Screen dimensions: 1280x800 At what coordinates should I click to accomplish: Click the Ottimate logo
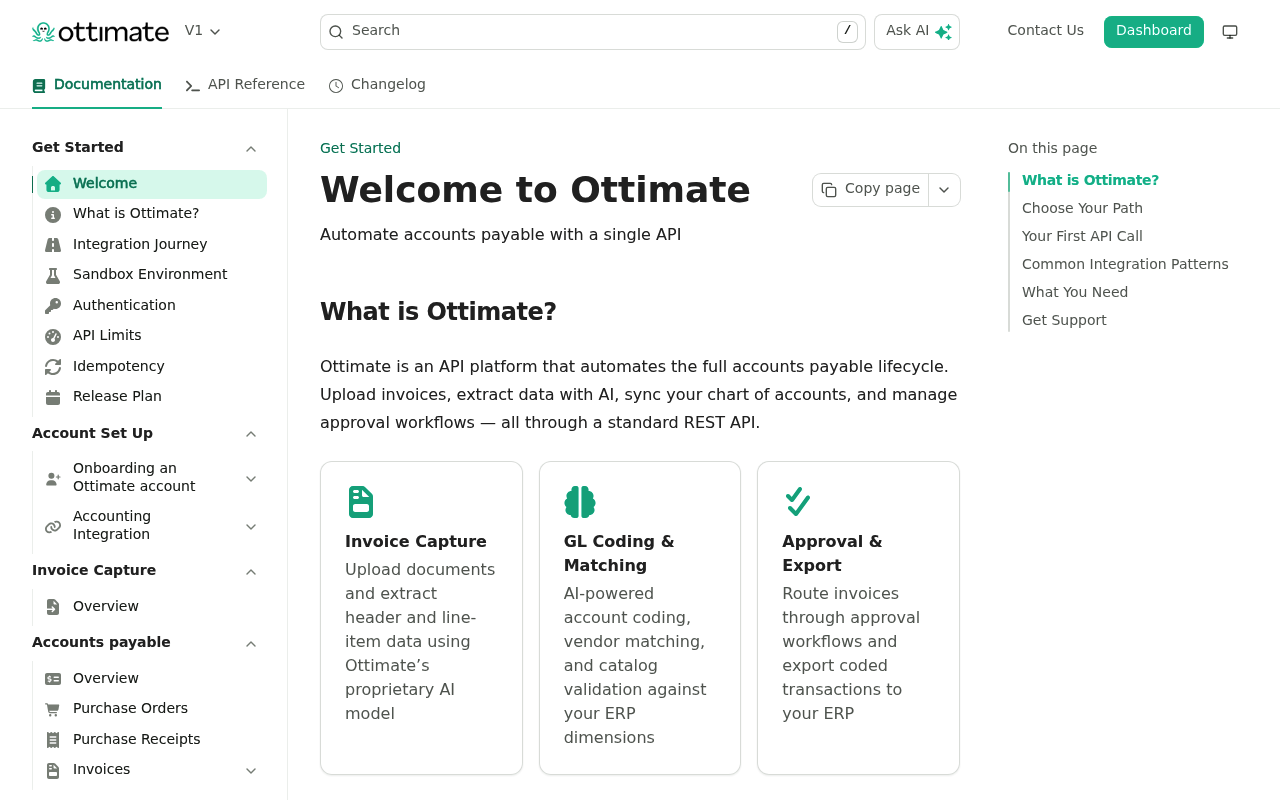point(100,32)
